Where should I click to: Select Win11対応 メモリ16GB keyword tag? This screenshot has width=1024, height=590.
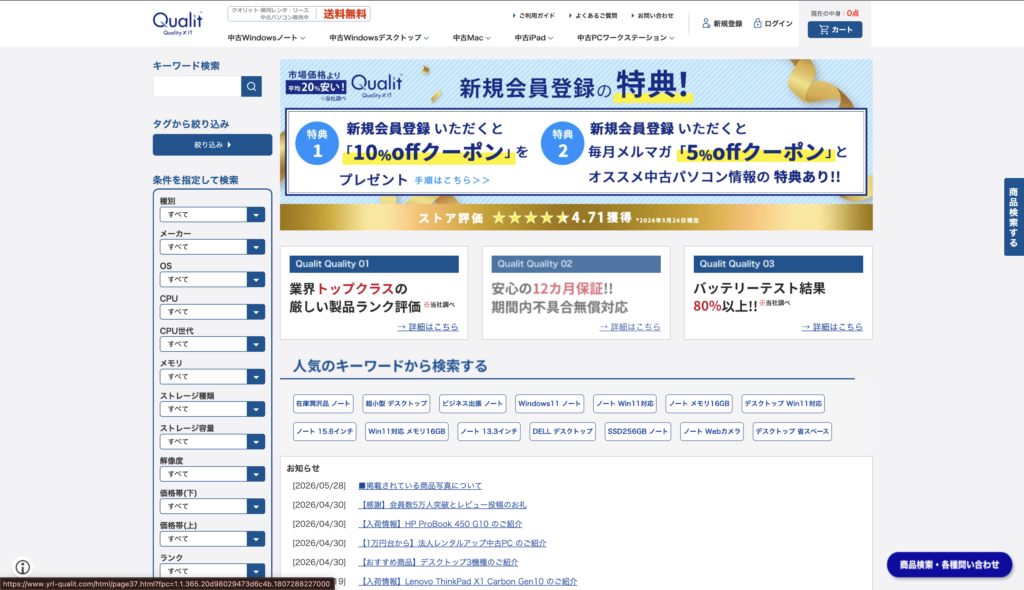pos(407,432)
